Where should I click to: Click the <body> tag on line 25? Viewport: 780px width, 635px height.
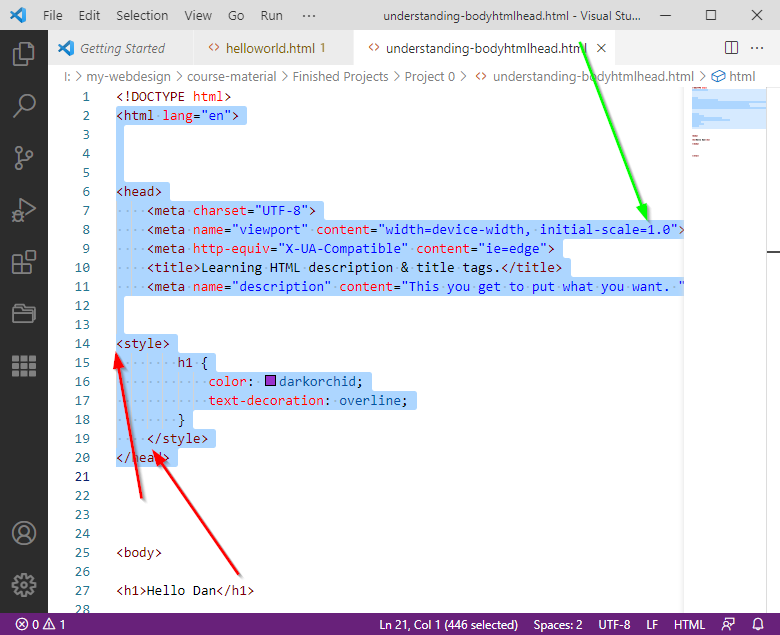139,552
